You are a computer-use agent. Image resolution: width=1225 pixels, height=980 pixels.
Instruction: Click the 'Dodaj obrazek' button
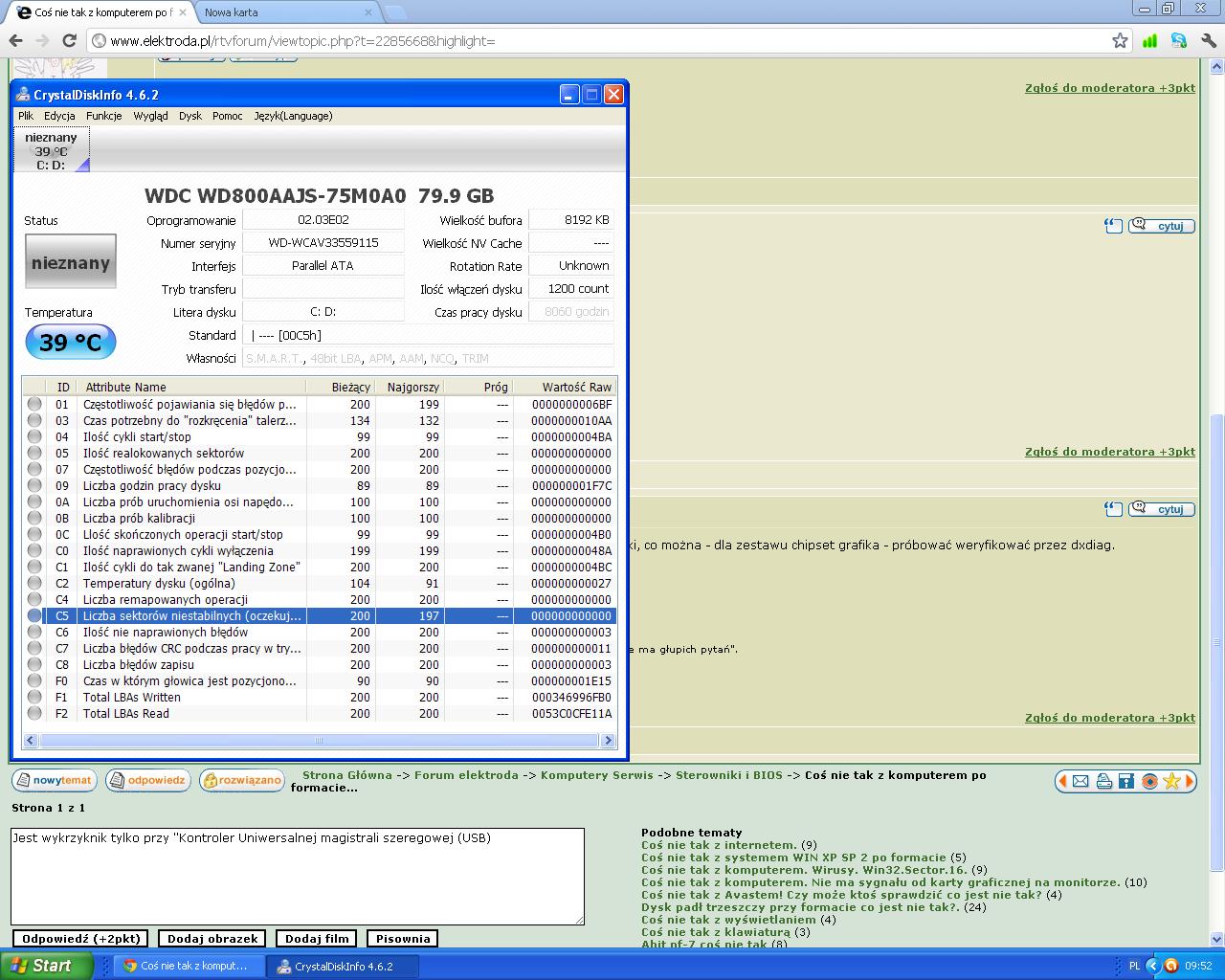(x=212, y=939)
